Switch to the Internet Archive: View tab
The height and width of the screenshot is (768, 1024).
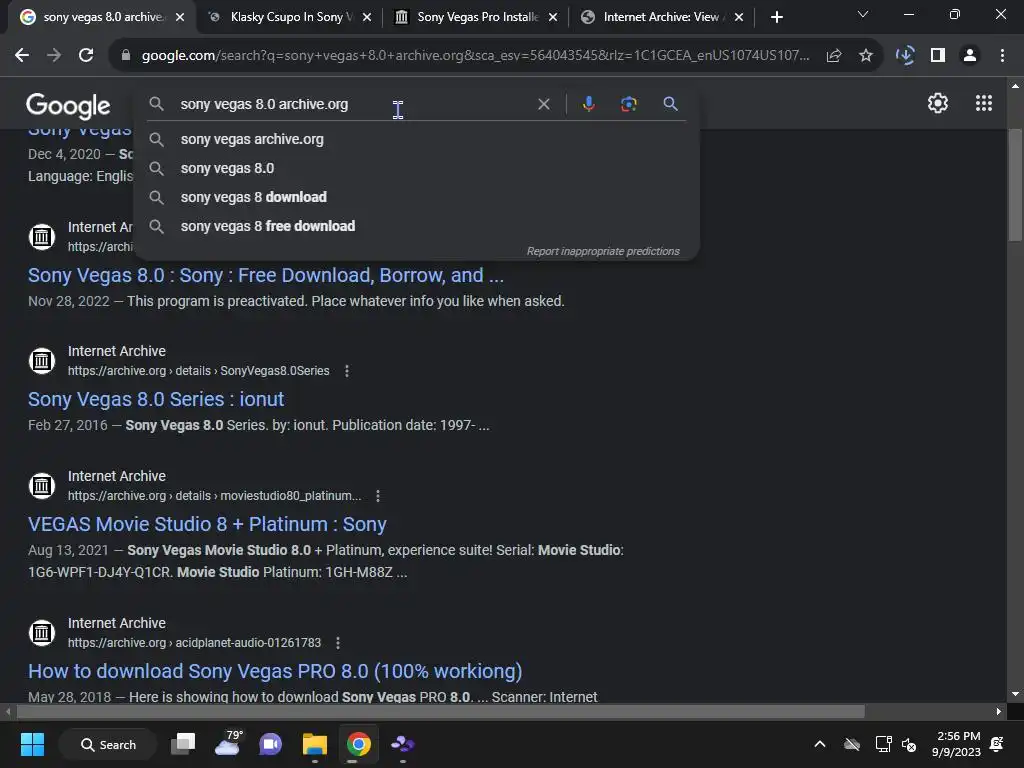(661, 17)
